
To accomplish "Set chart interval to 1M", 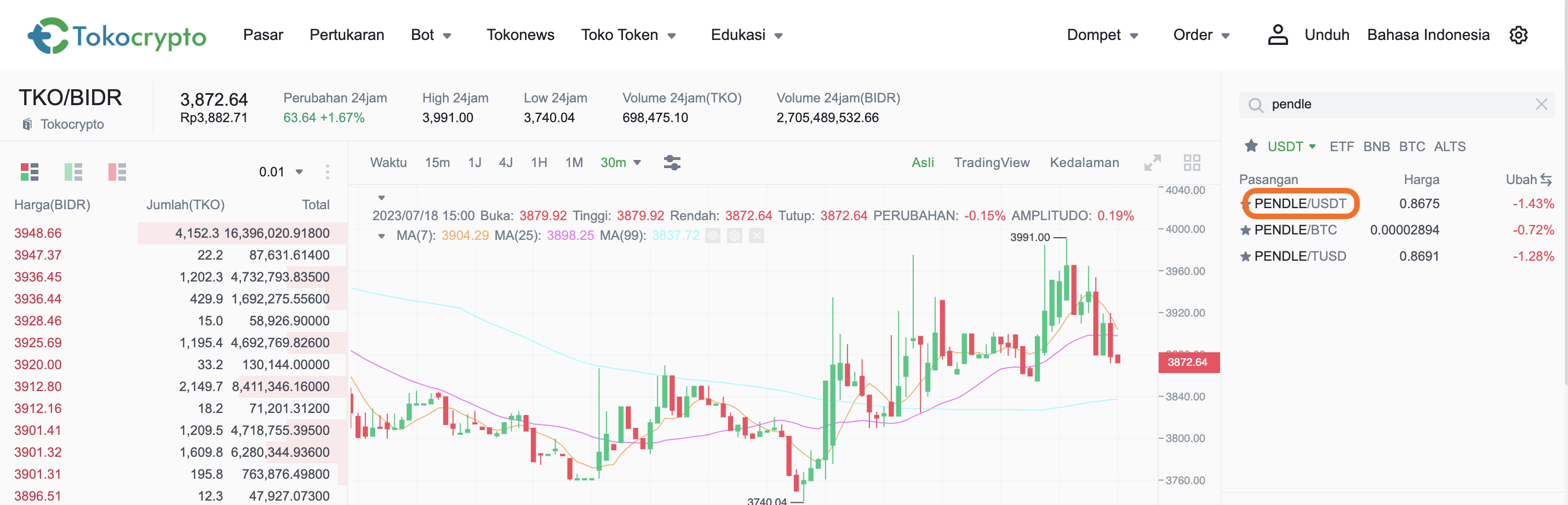I will (x=574, y=163).
